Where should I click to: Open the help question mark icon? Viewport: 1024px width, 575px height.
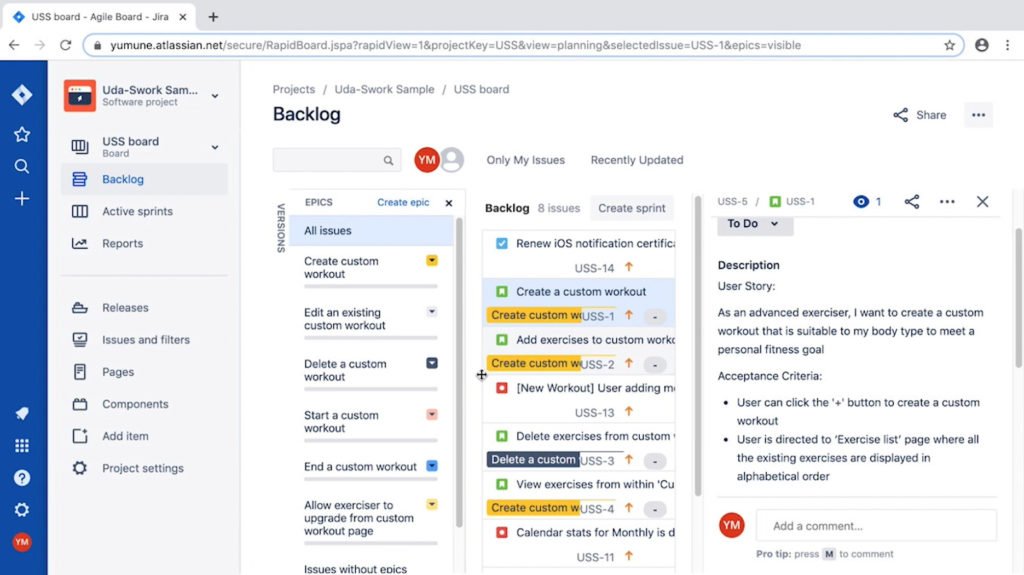(x=22, y=478)
